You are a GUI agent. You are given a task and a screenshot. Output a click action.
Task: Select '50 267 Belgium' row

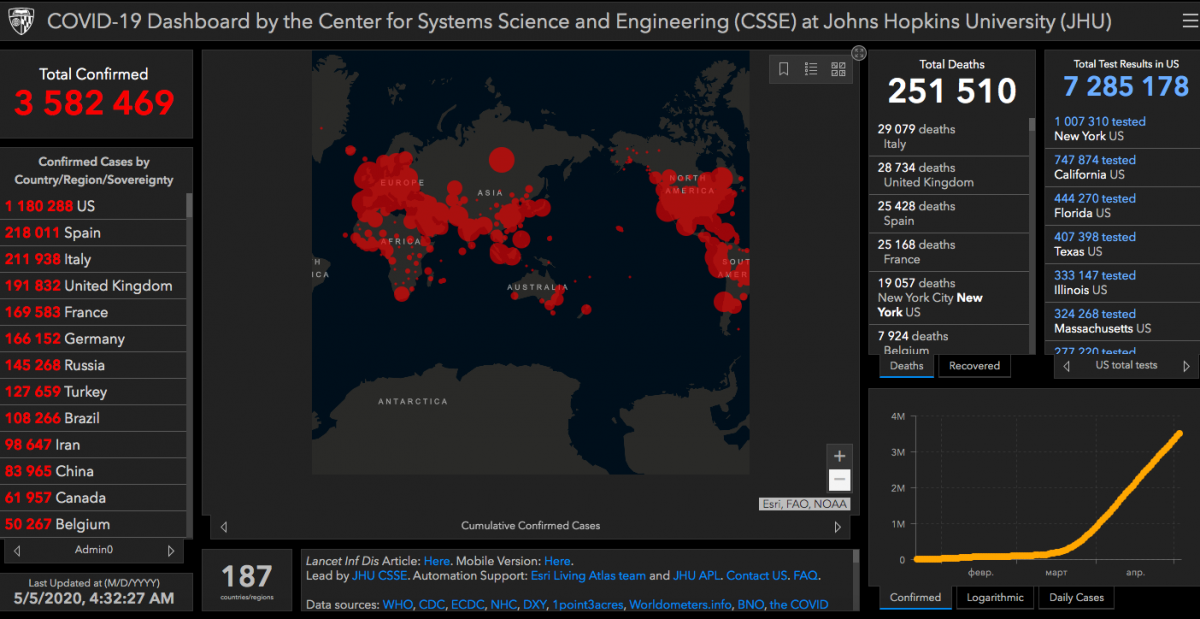click(x=93, y=524)
